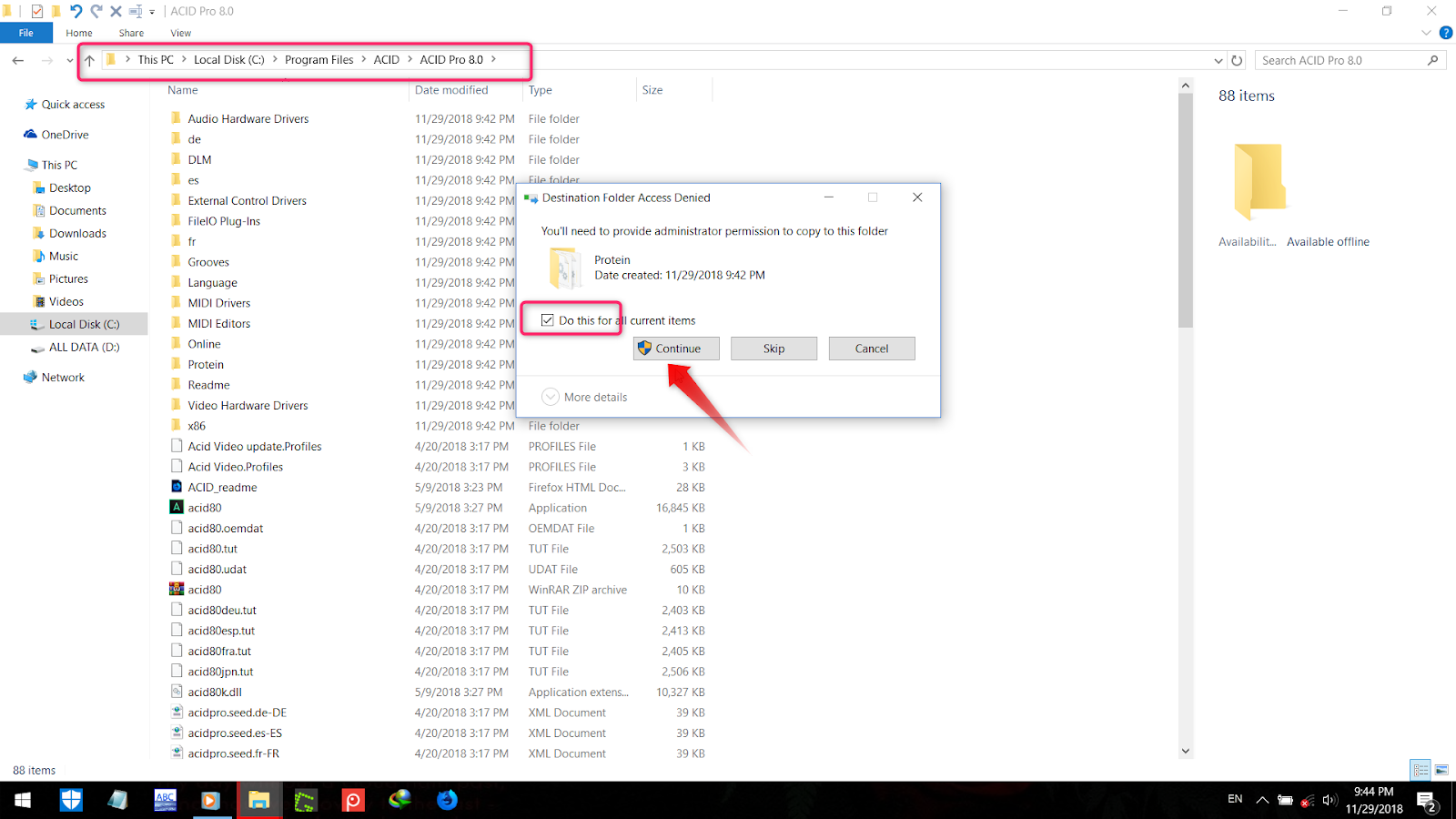Open the Customize Quick Access Toolbar dropdown
The height and width of the screenshot is (819, 1456).
coord(152,12)
